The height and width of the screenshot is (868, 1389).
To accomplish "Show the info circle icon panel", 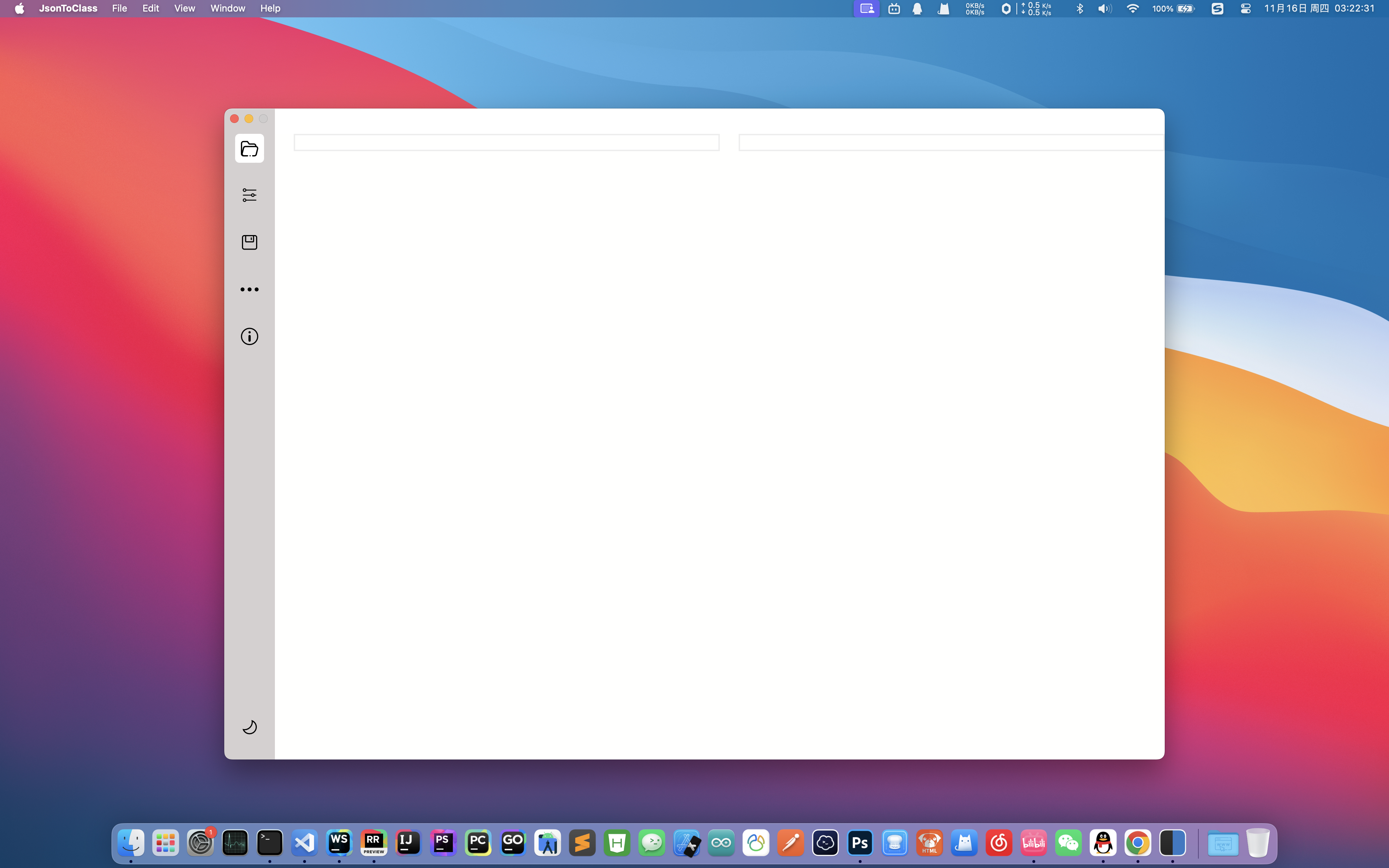I will (249, 336).
